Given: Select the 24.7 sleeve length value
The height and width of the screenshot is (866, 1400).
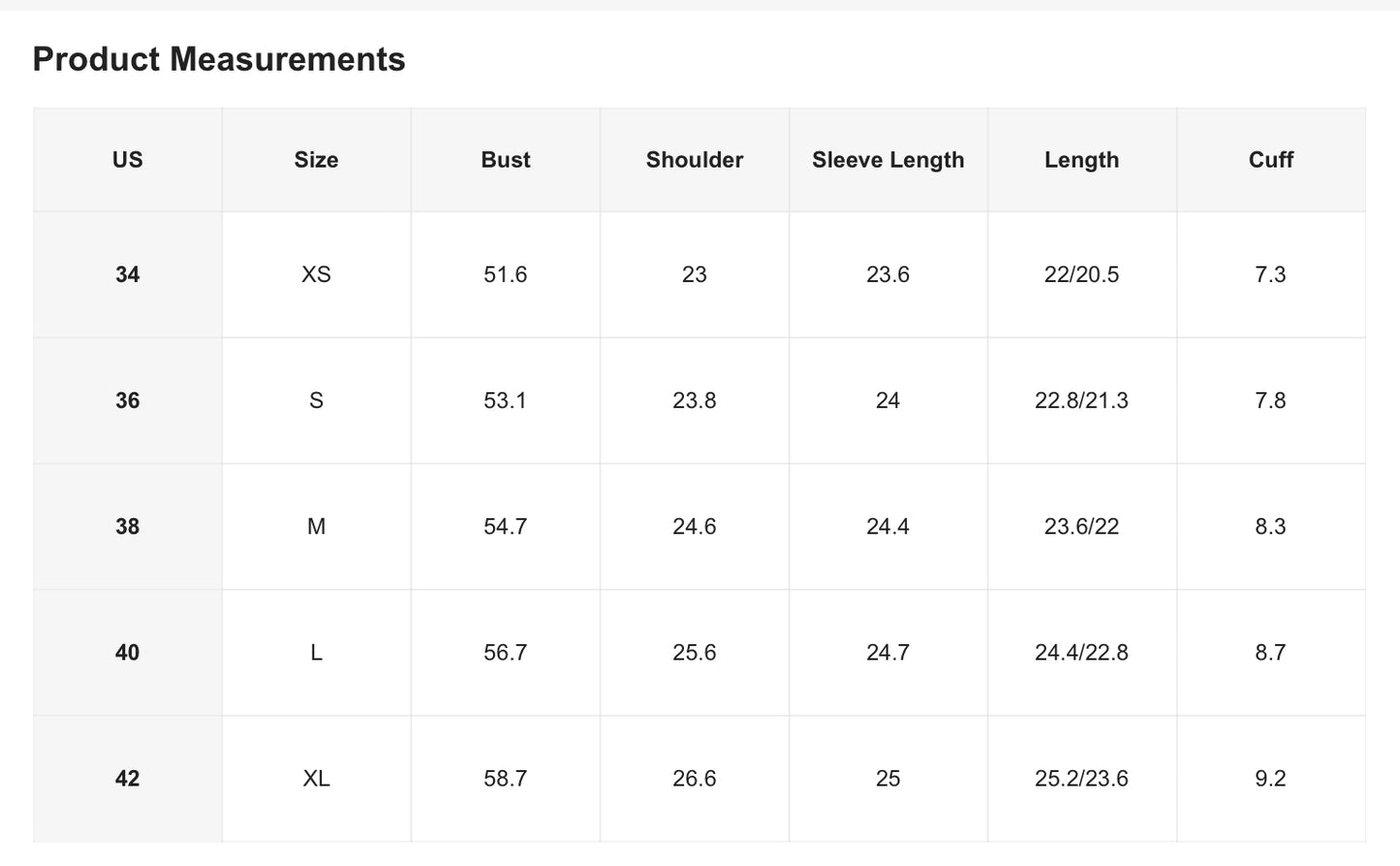Looking at the screenshot, I should click(x=888, y=653).
